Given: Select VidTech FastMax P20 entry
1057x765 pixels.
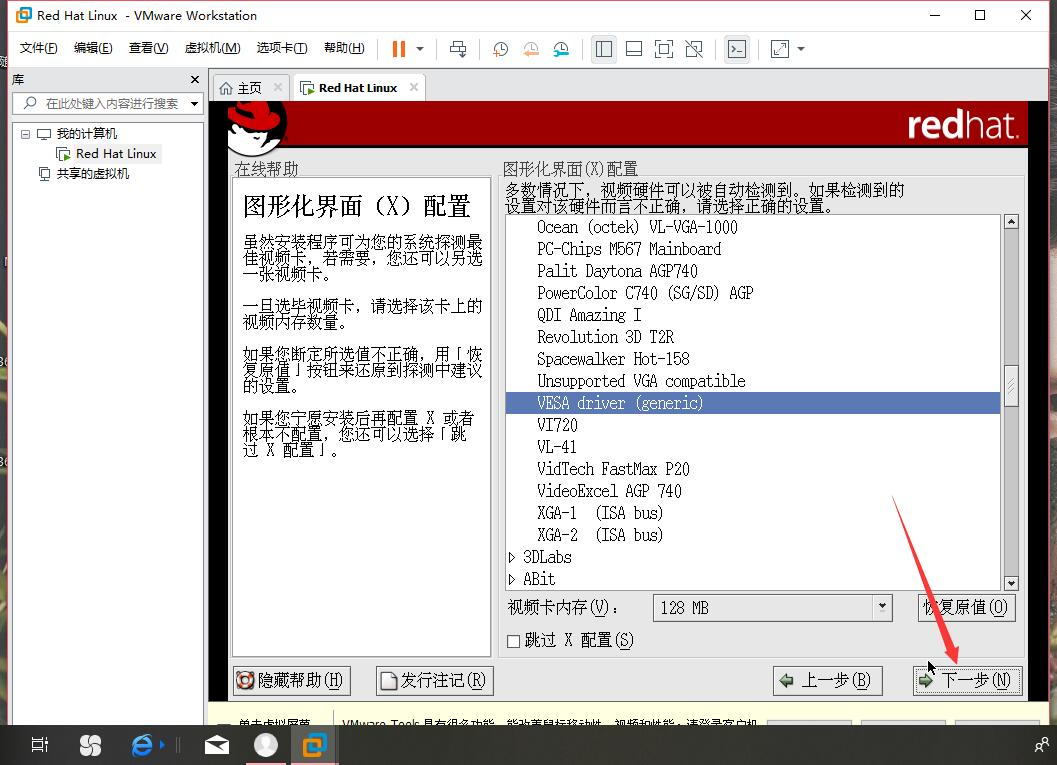Looking at the screenshot, I should coord(752,468).
